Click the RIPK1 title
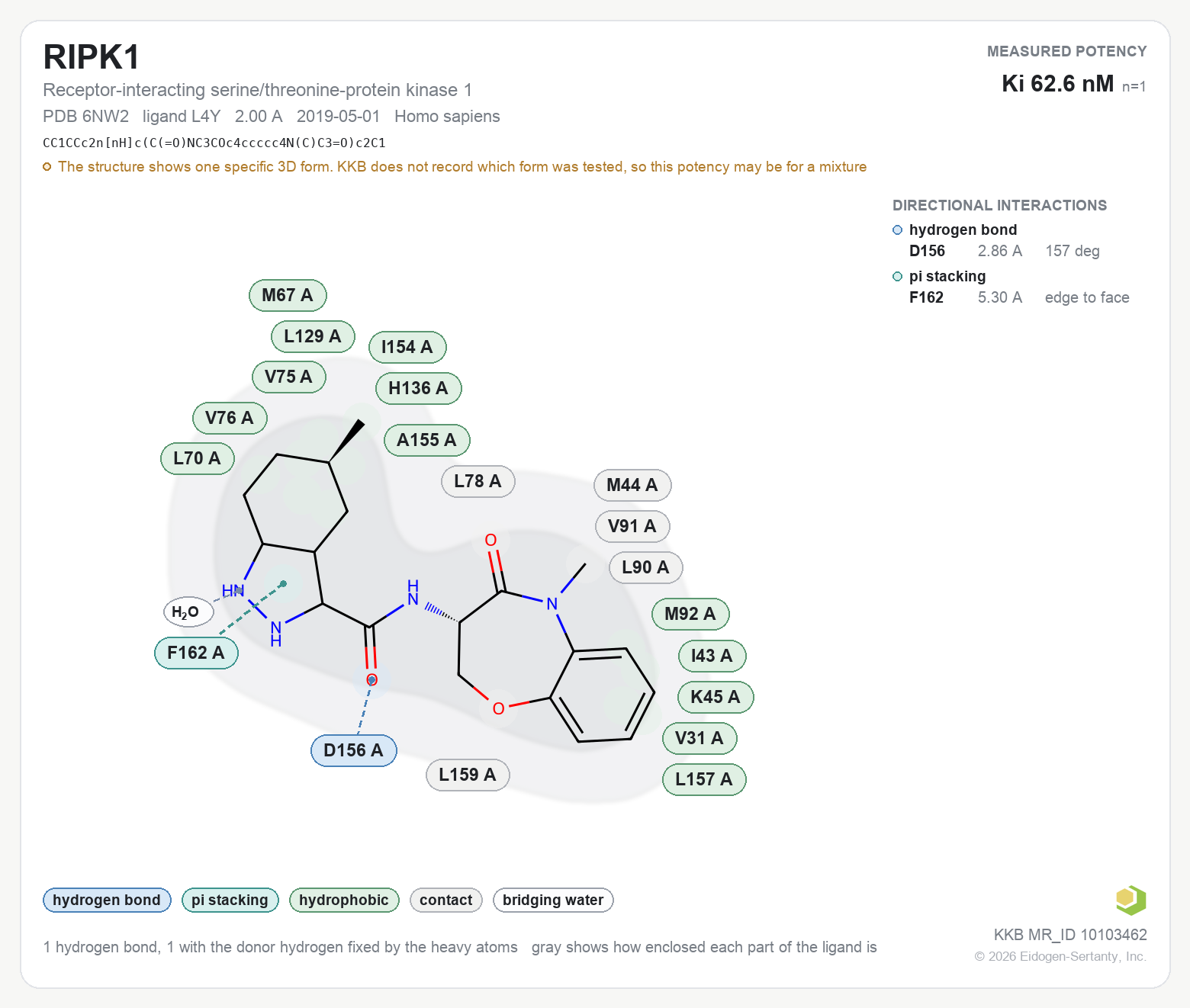The height and width of the screenshot is (1008, 1190). pyautogui.click(x=92, y=57)
